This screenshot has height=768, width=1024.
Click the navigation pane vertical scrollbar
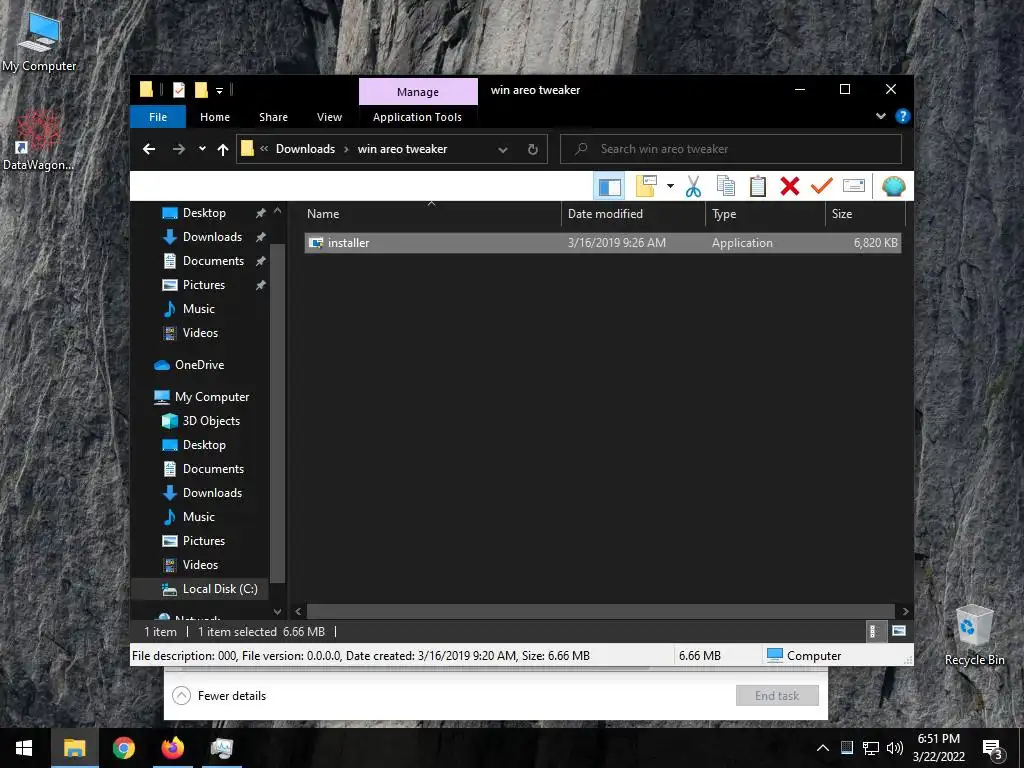point(278,411)
